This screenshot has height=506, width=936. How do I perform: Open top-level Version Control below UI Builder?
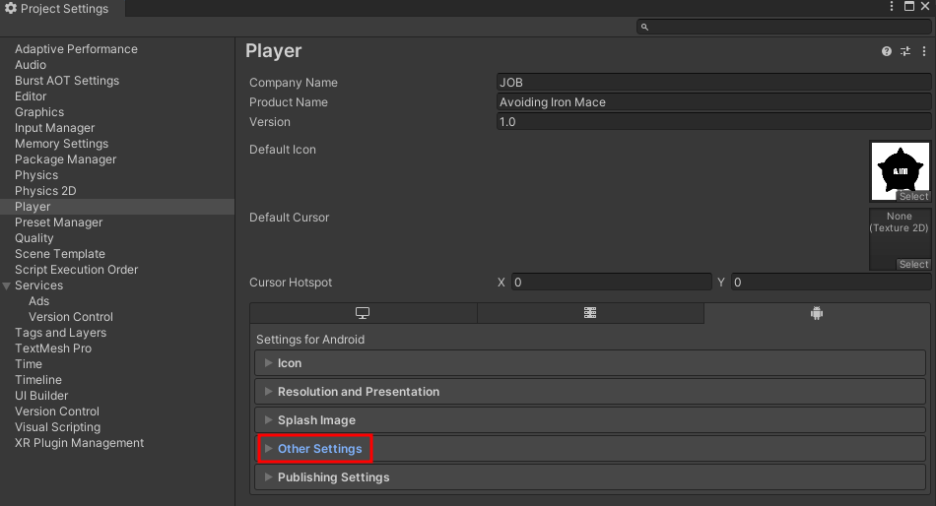(57, 411)
